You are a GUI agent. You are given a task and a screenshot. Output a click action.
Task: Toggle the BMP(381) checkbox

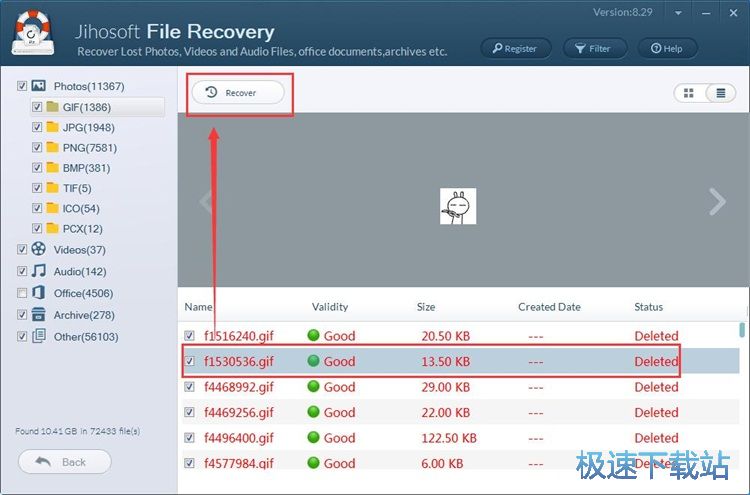pos(37,168)
